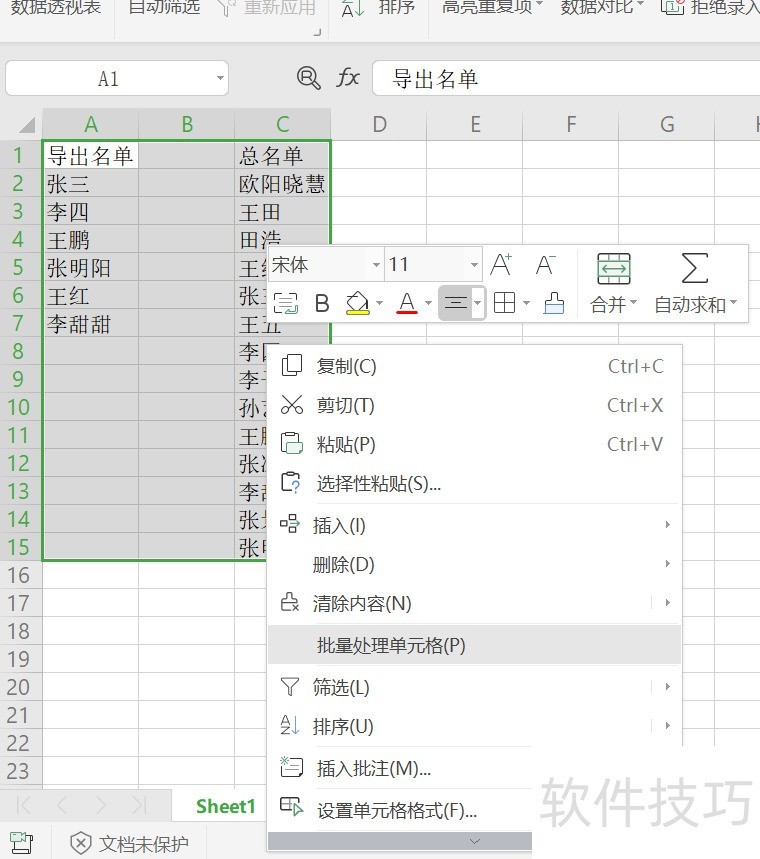The width and height of the screenshot is (760, 859).
Task: Click the scissors cut icon
Action: [292, 405]
